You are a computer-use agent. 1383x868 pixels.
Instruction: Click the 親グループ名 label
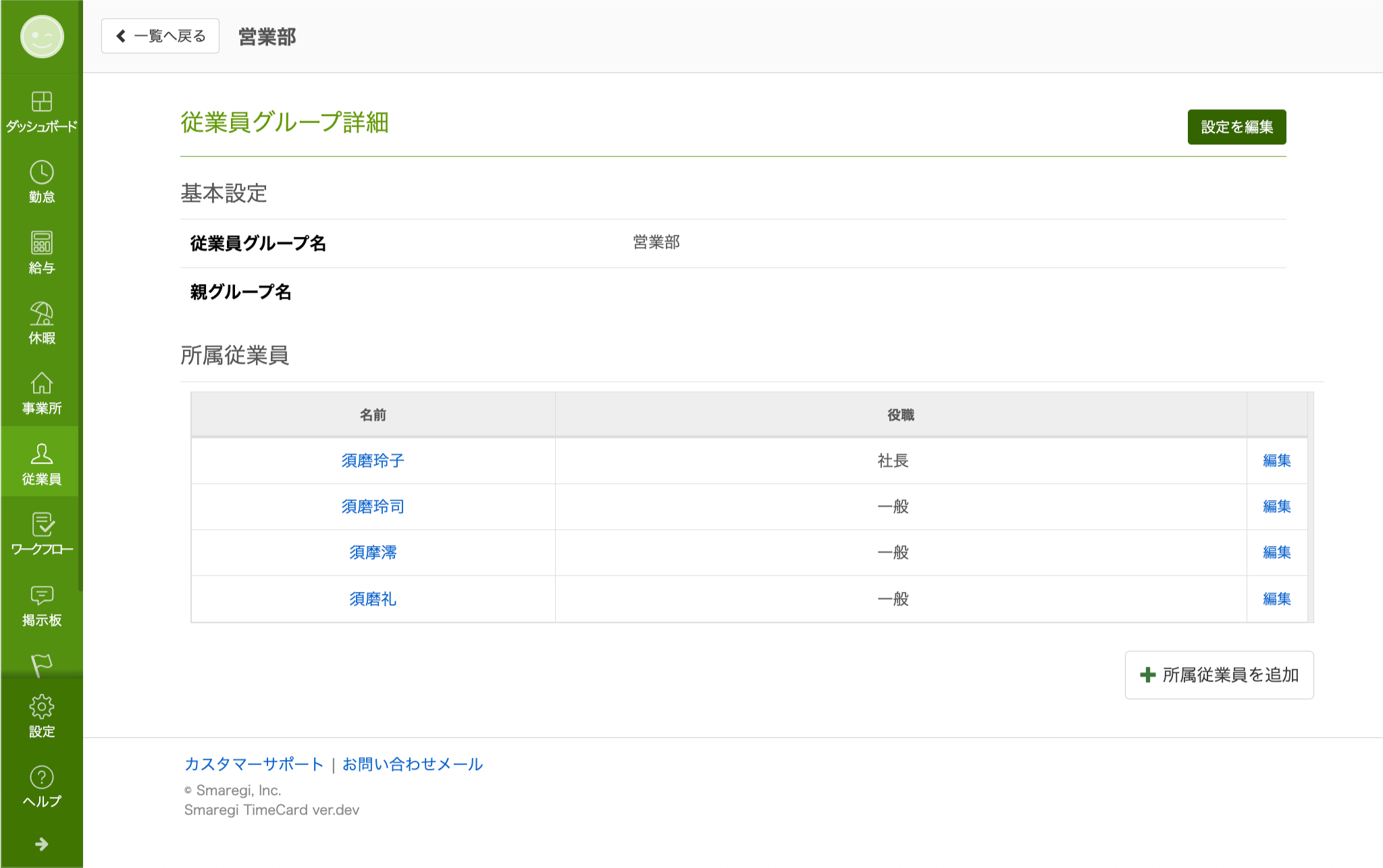coord(240,292)
